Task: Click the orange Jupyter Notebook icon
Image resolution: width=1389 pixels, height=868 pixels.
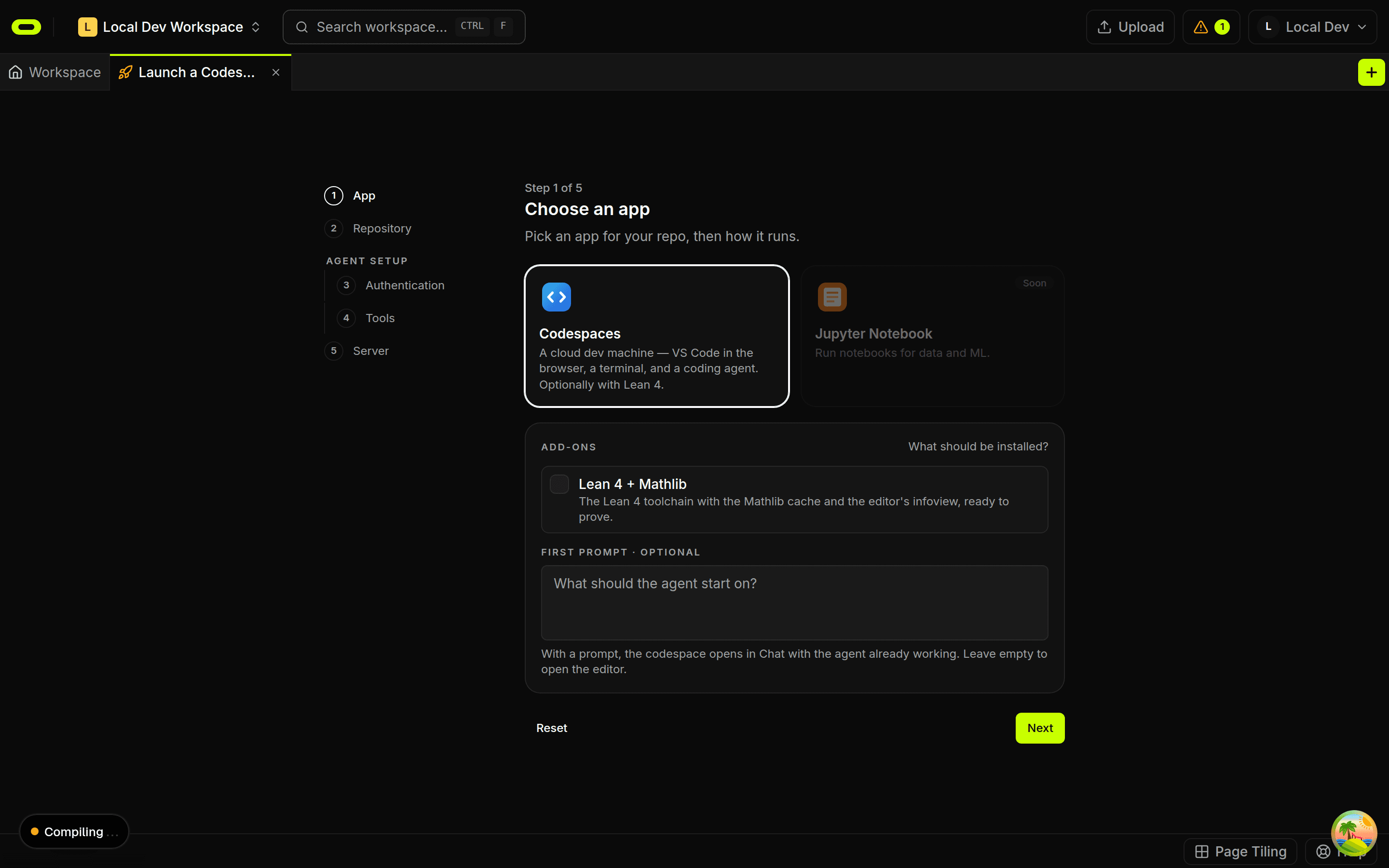Action: (831, 297)
